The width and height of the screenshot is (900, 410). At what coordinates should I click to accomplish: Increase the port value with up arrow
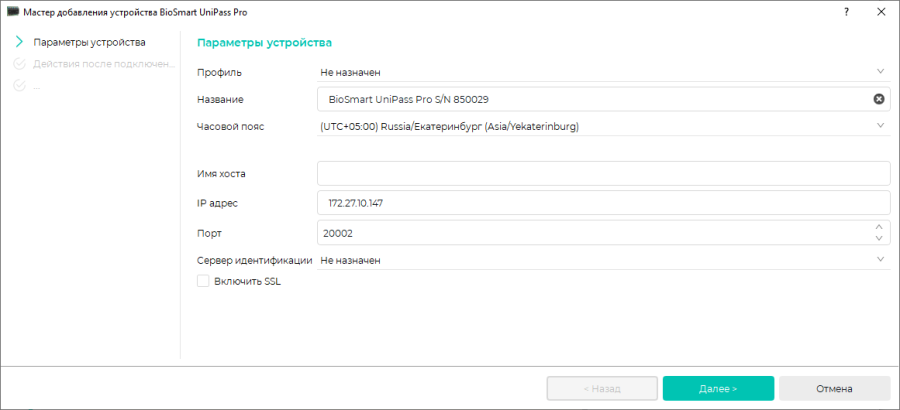coord(878,227)
